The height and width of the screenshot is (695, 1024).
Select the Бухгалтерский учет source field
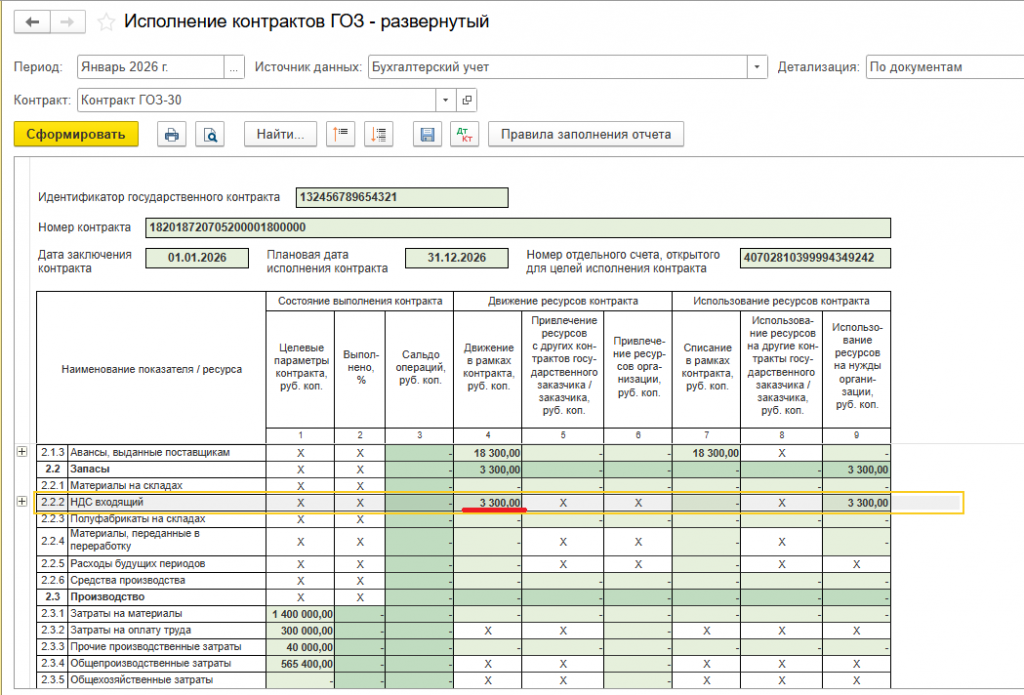(x=558, y=67)
